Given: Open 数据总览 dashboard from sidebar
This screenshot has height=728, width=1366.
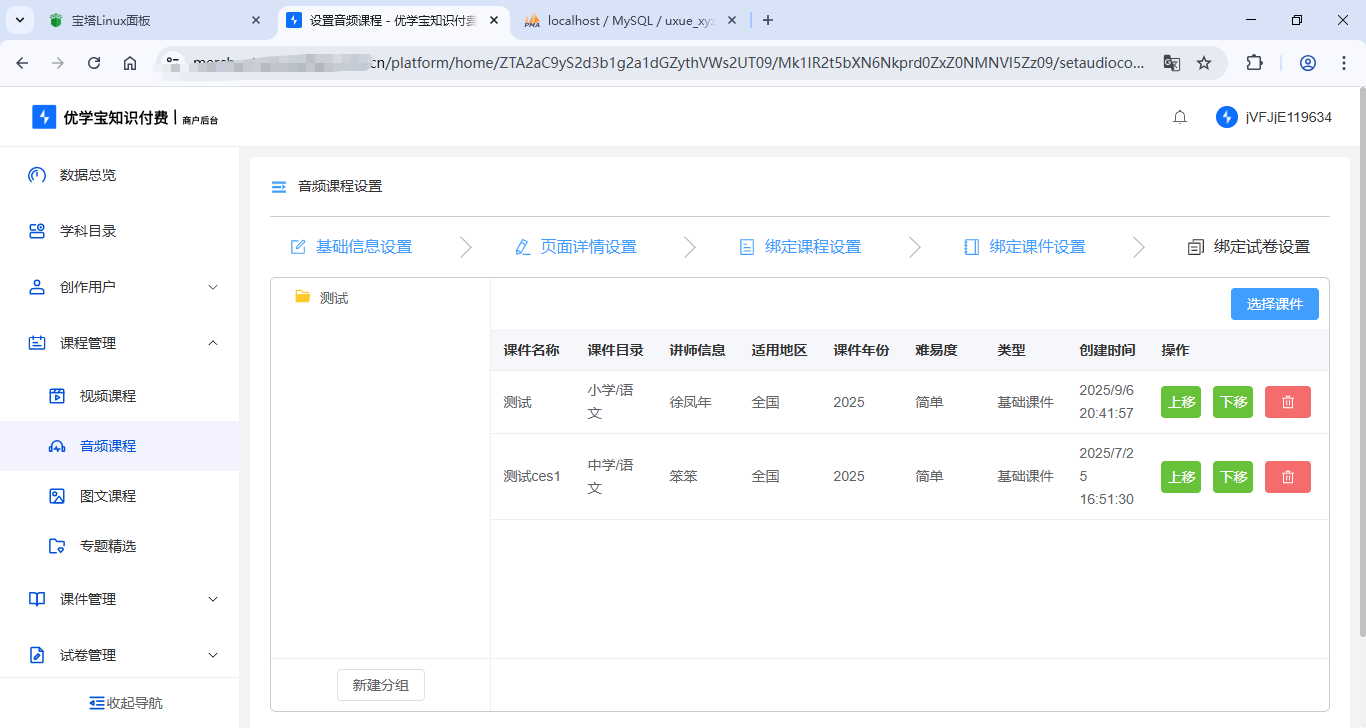Looking at the screenshot, I should click(88, 175).
